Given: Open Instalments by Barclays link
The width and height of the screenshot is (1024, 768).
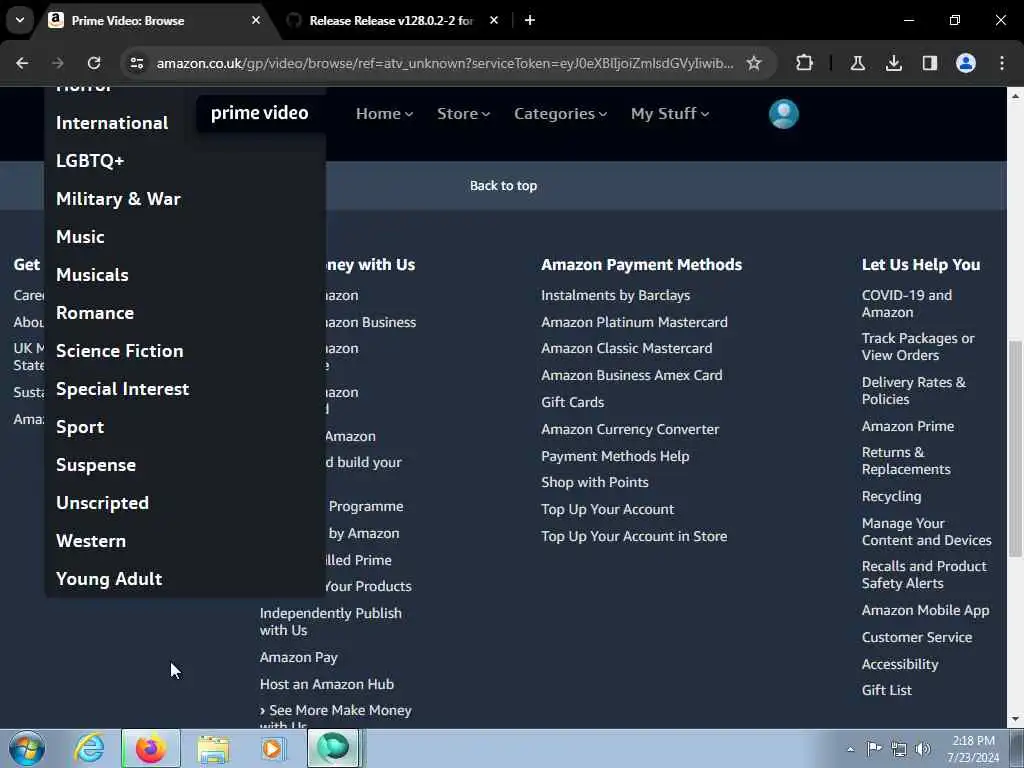Looking at the screenshot, I should click(615, 295).
